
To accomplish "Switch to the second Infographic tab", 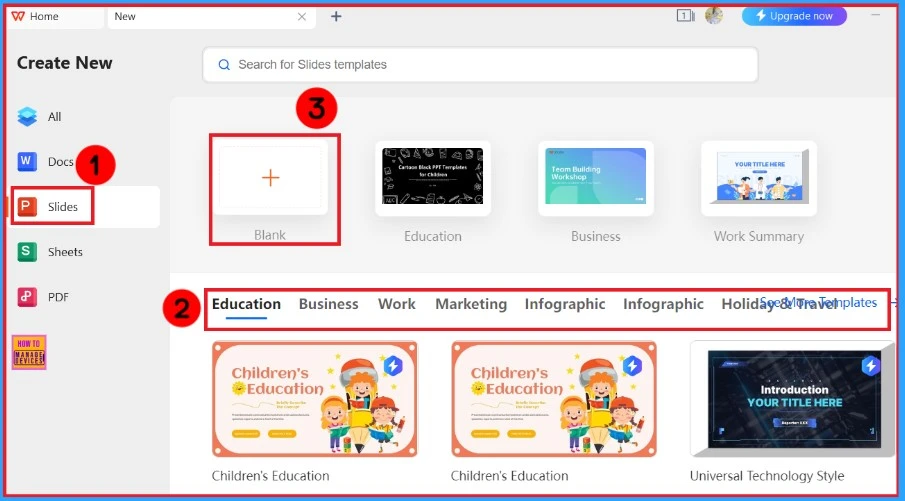I will [663, 304].
